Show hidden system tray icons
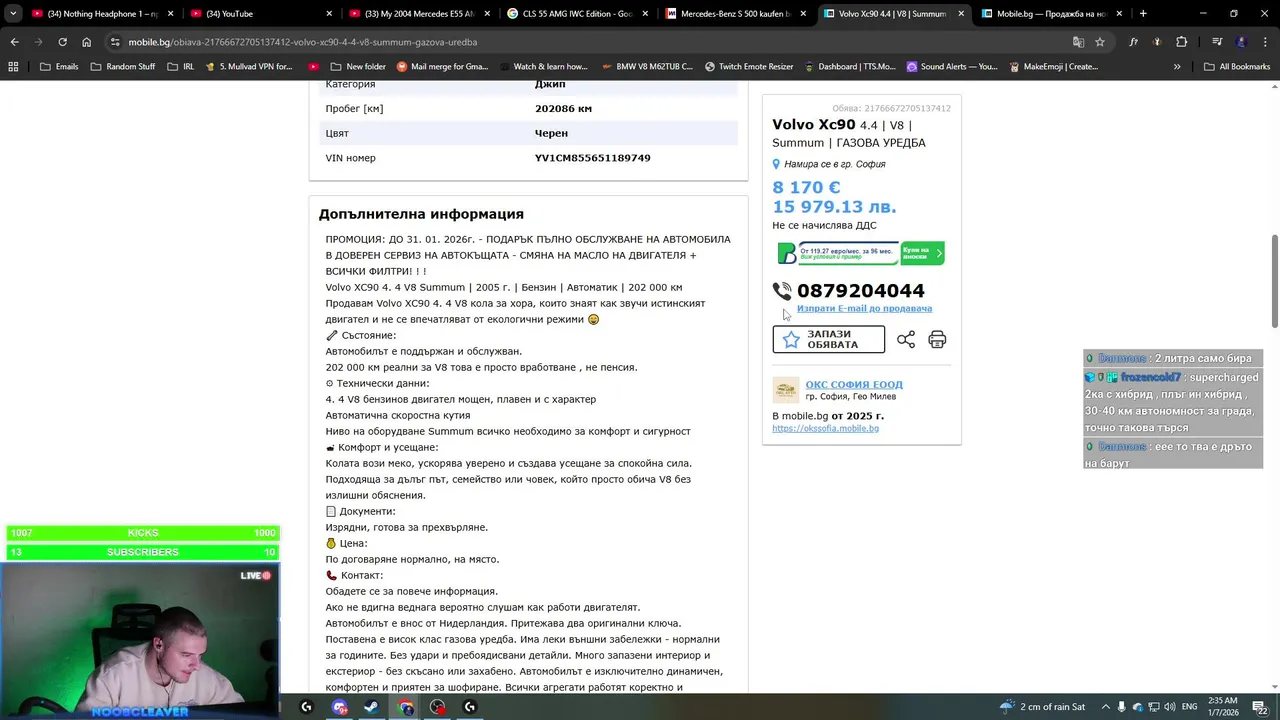Viewport: 1280px width, 720px height. click(x=1104, y=707)
